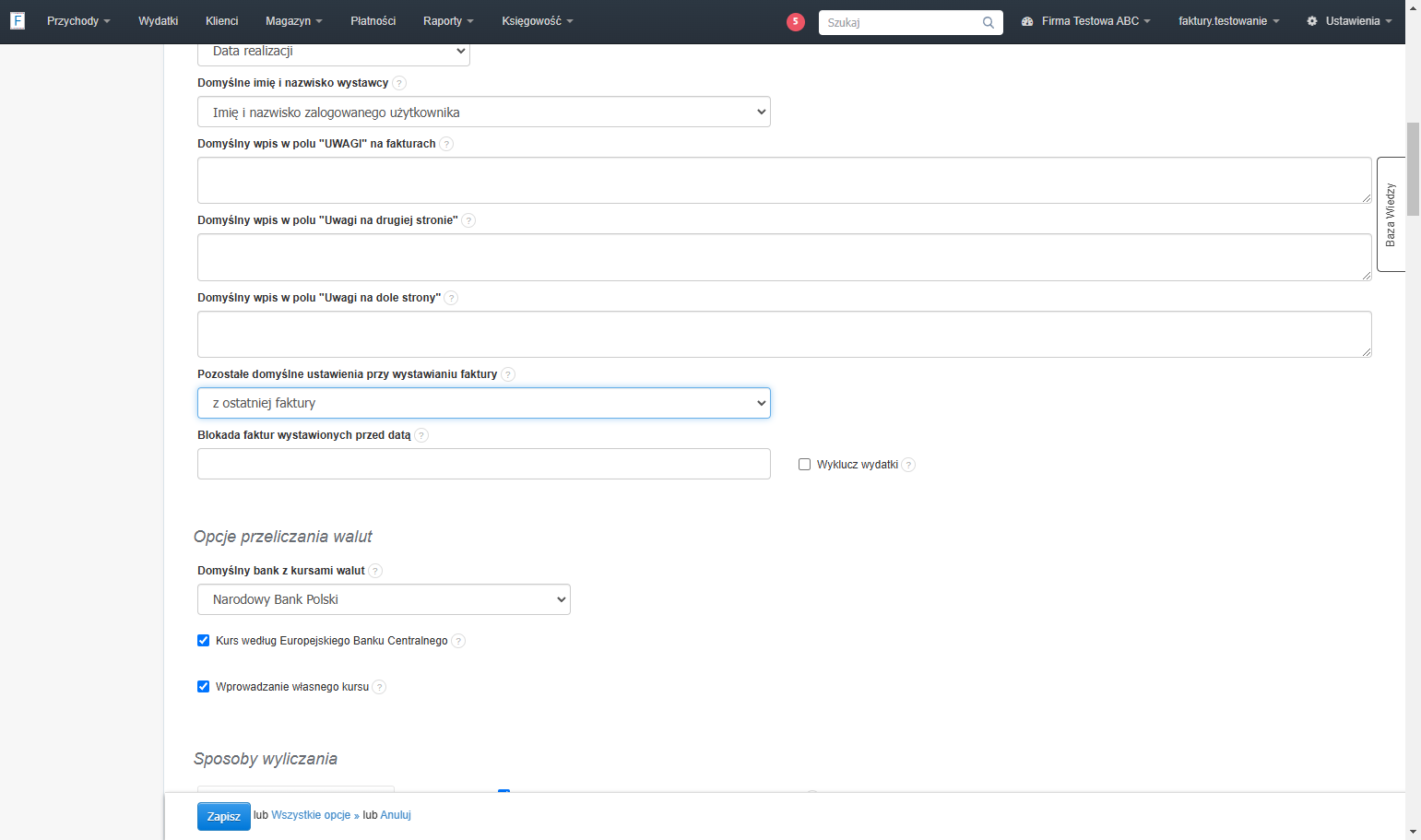
Task: Open help icon for Kurs według Europejskiego Banku
Action: pos(458,641)
